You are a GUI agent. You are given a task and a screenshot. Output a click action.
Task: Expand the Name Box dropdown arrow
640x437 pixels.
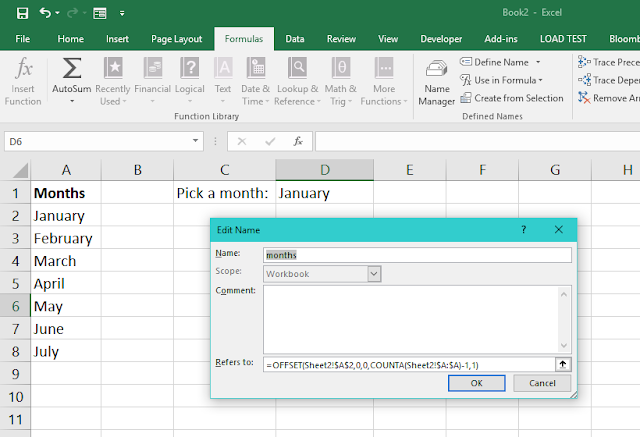pyautogui.click(x=196, y=141)
